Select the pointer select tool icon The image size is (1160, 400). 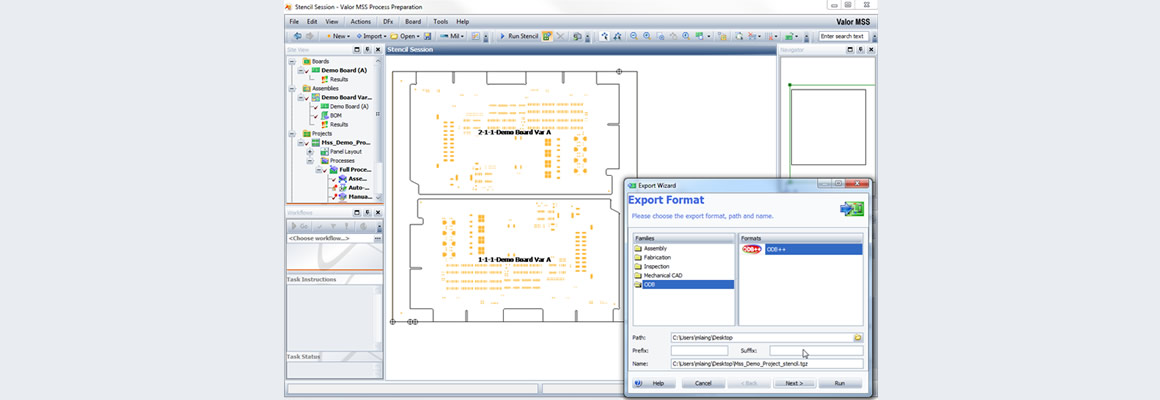604,35
